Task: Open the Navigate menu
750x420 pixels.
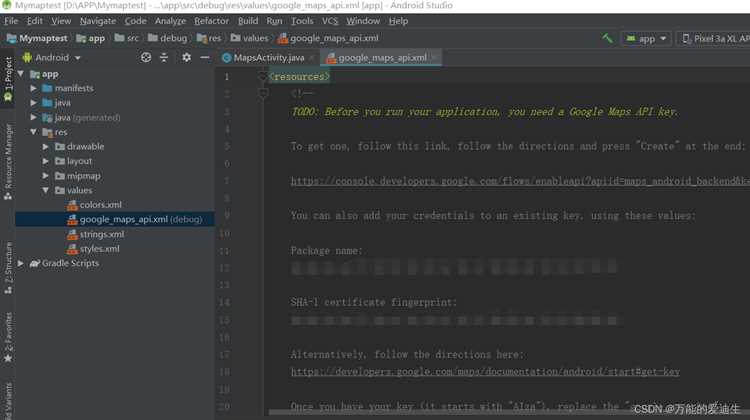Action: click(98, 21)
